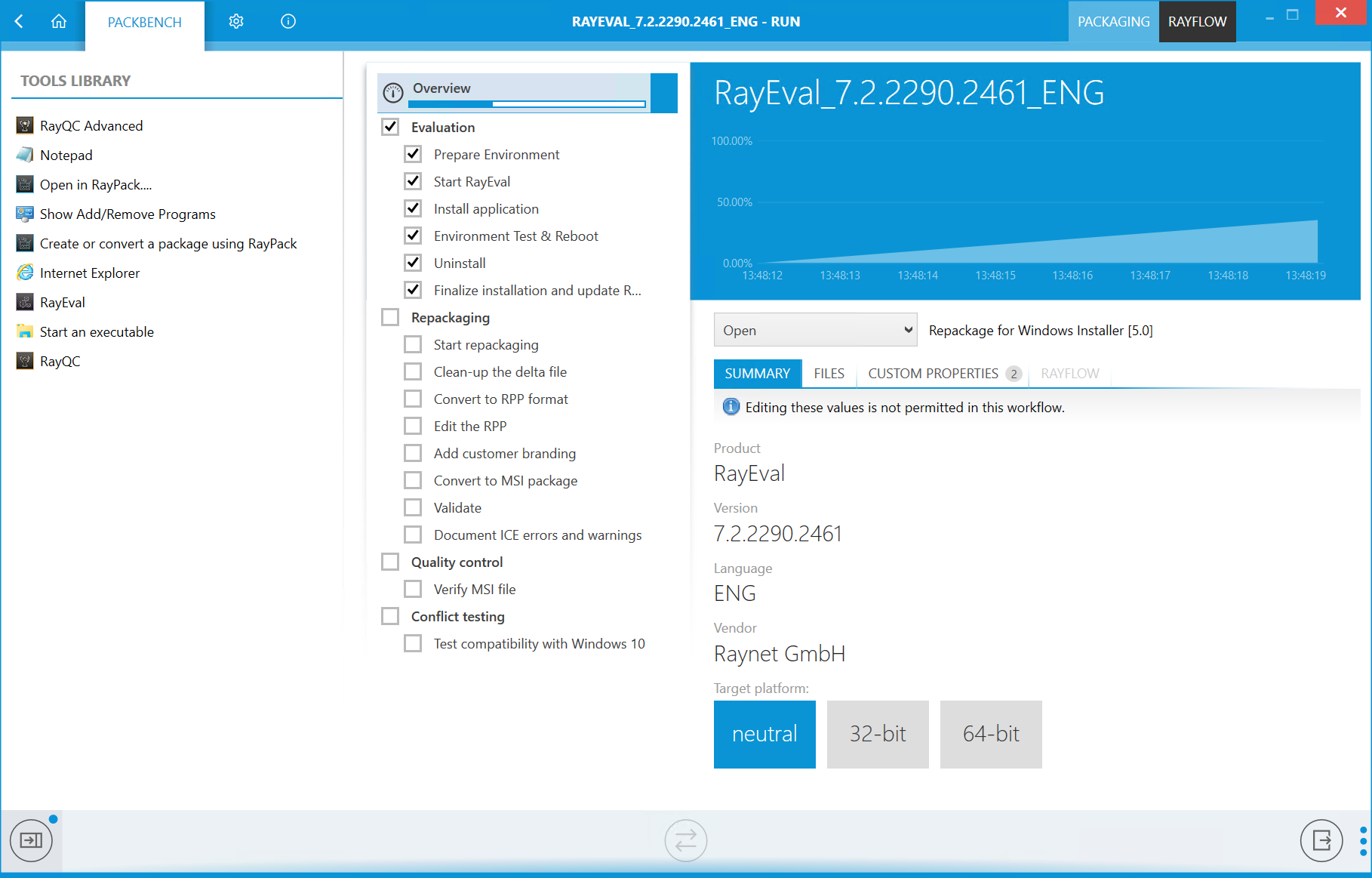Uncheck the Uninstall step checkbox
Image resolution: width=1372 pixels, height=878 pixels.
(413, 263)
